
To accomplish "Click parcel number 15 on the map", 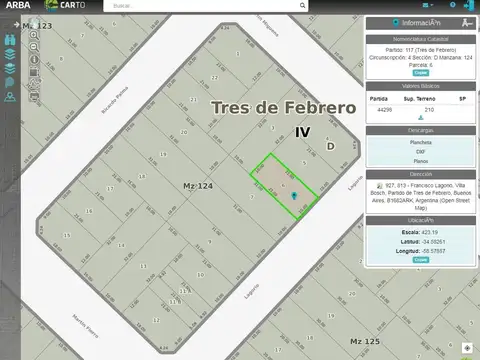I will pyautogui.click(x=67, y=235).
